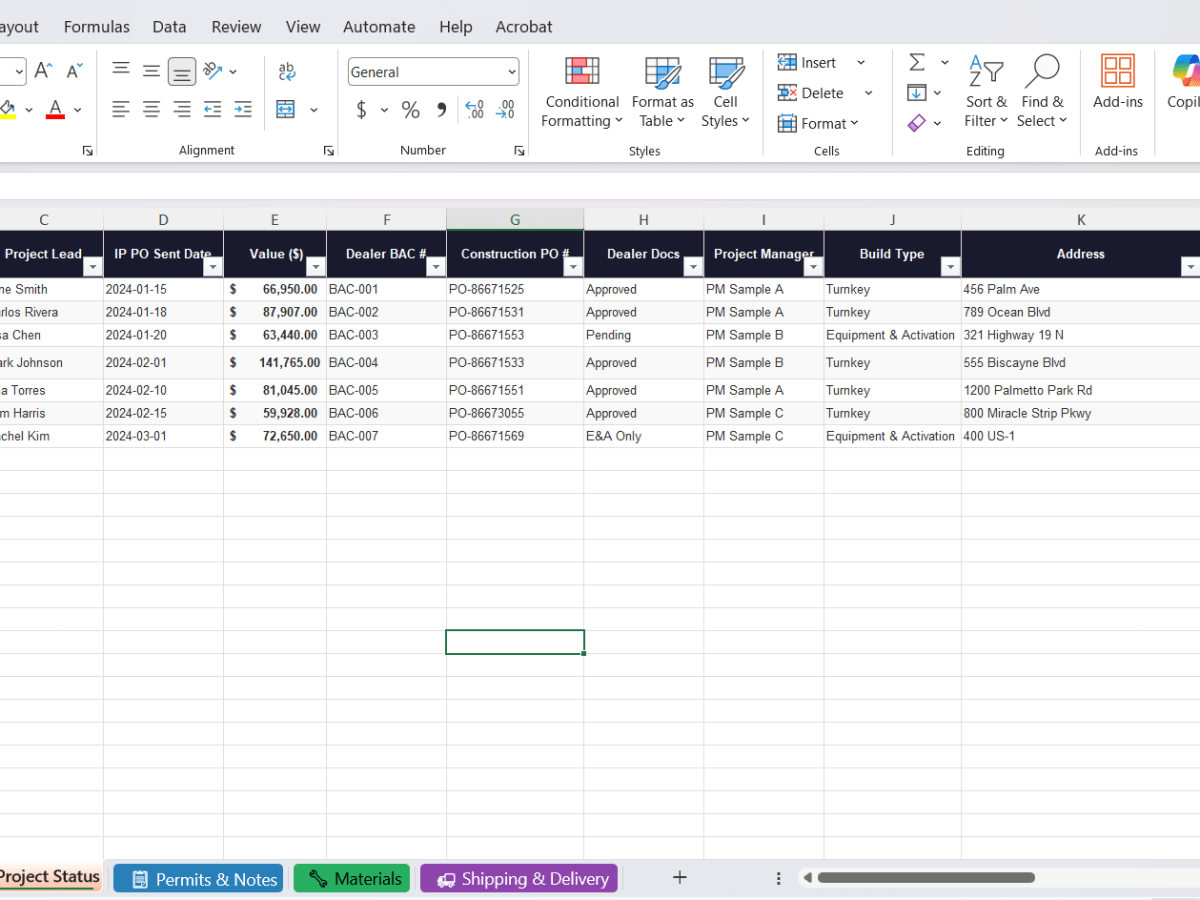Apply middle vertical alignment

pyautogui.click(x=151, y=71)
